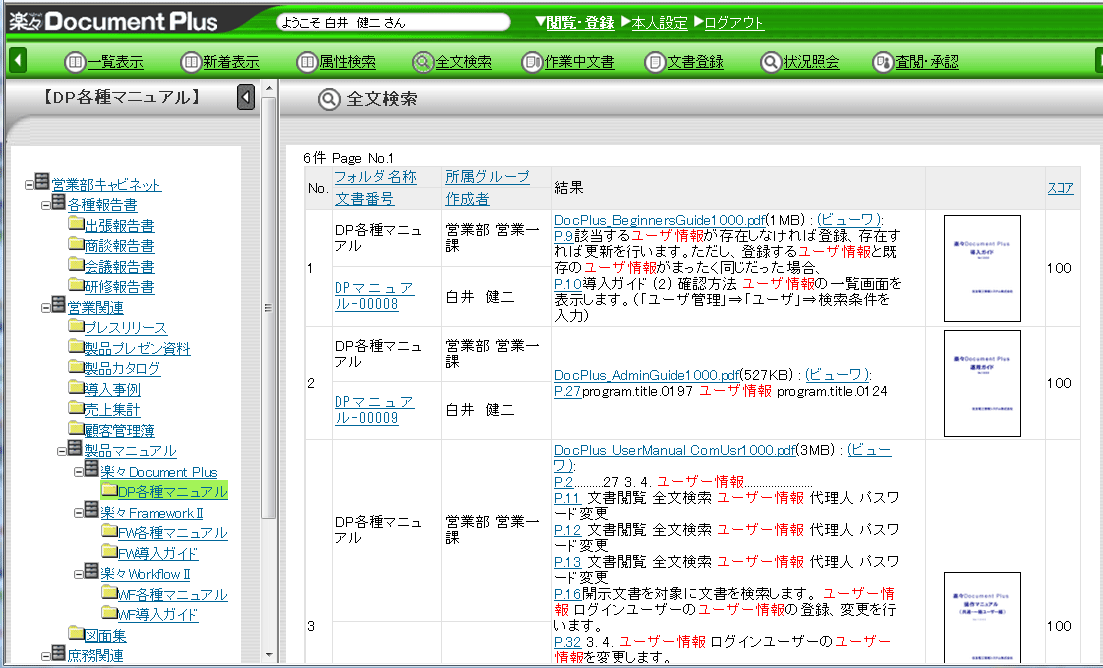The height and width of the screenshot is (668, 1103).
Task: Open 査閲・承認 from the toolbar
Action: click(883, 62)
